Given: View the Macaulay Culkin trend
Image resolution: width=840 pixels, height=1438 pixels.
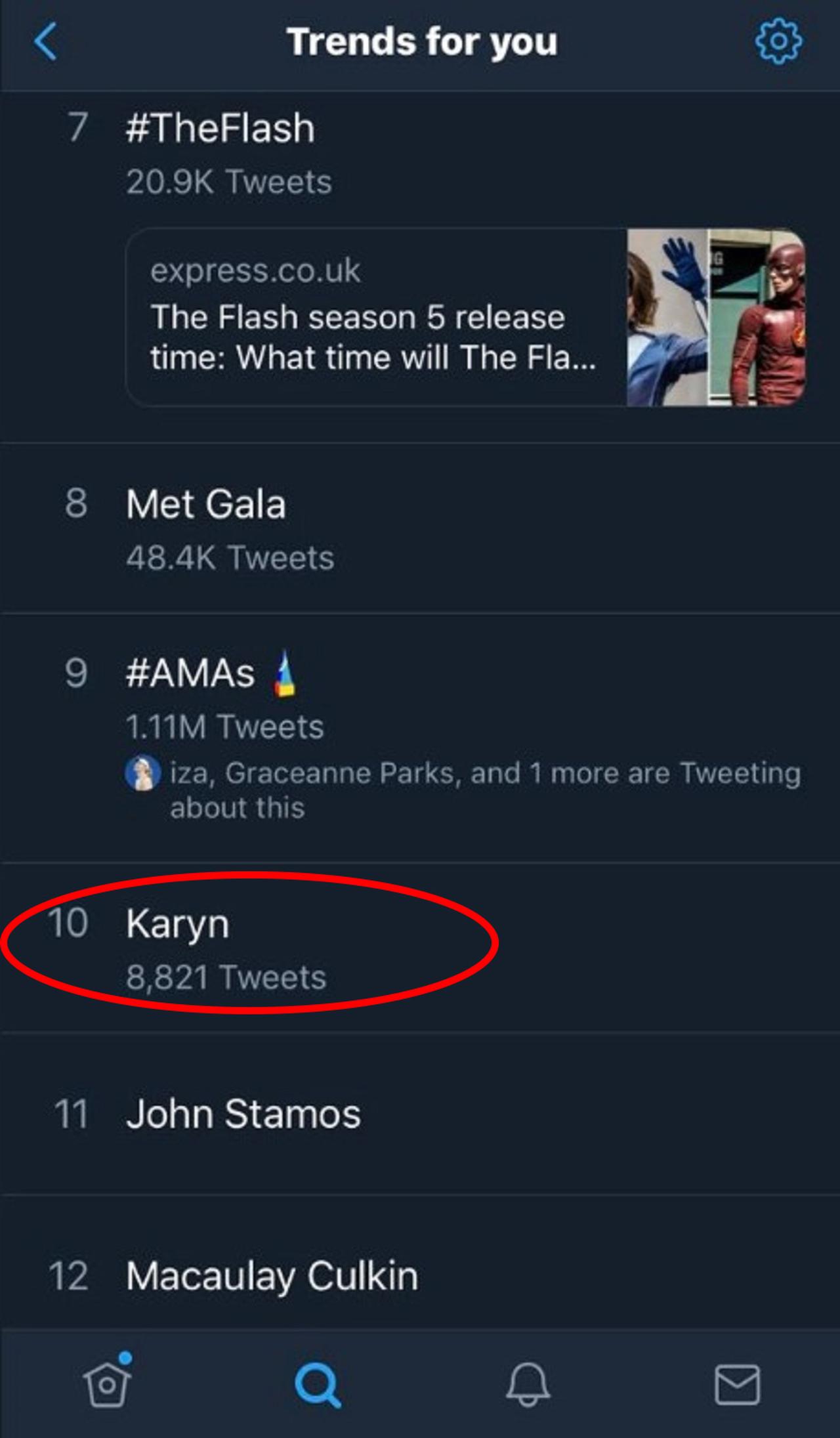Looking at the screenshot, I should tap(272, 1276).
